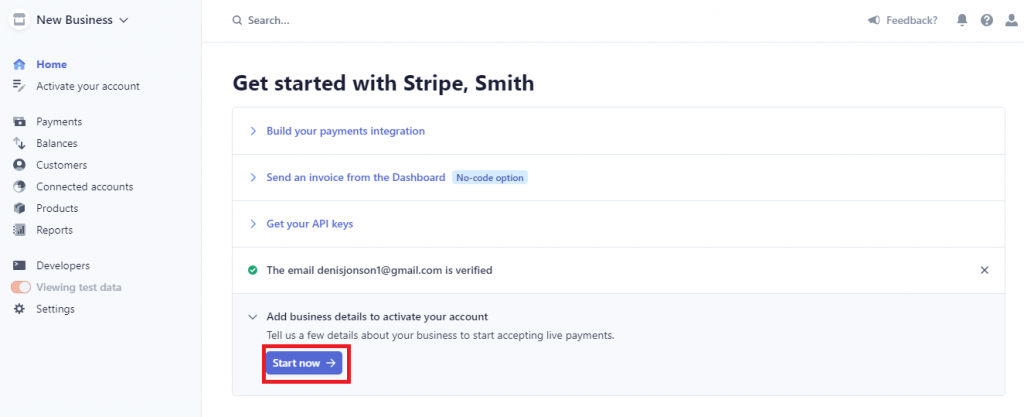The image size is (1024, 417).
Task: Click the Balances arrows icon
Action: [20, 144]
